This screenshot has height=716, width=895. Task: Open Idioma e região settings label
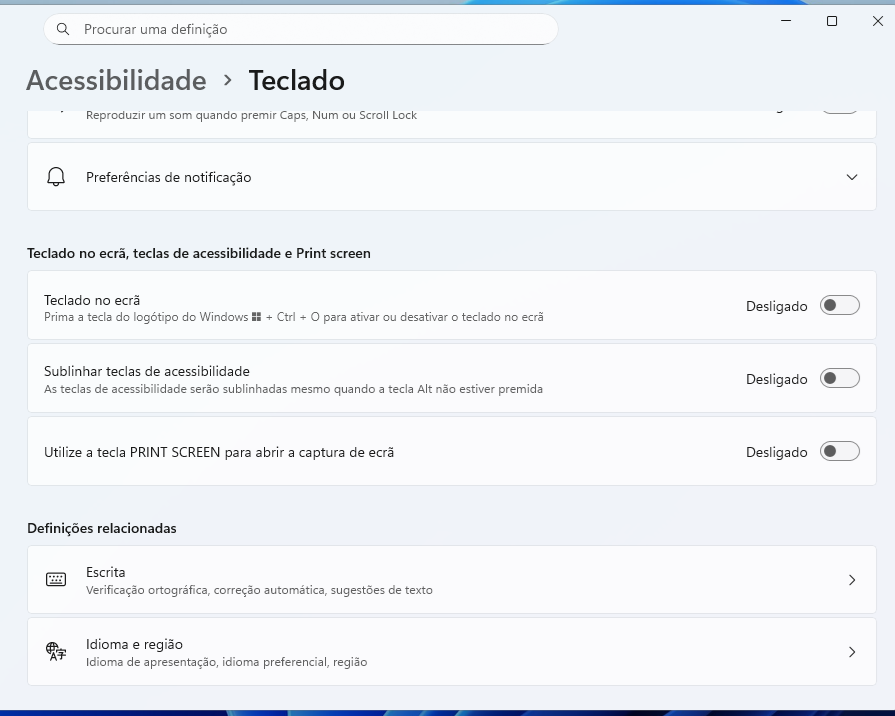click(134, 644)
